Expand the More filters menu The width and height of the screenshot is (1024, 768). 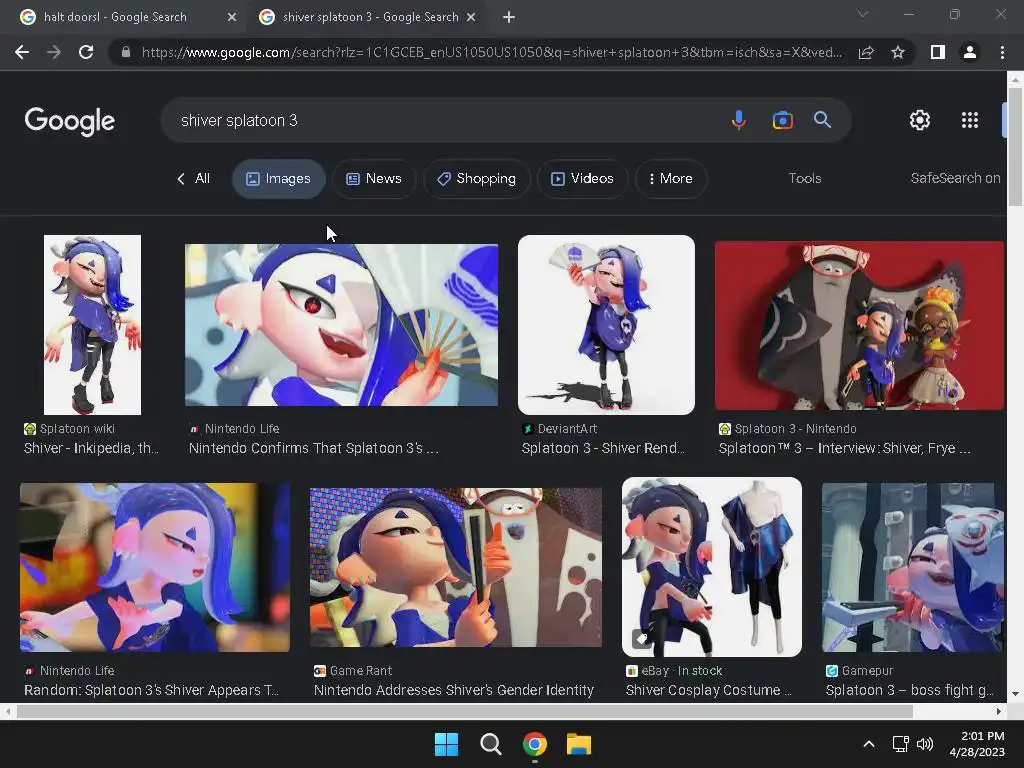coord(671,178)
